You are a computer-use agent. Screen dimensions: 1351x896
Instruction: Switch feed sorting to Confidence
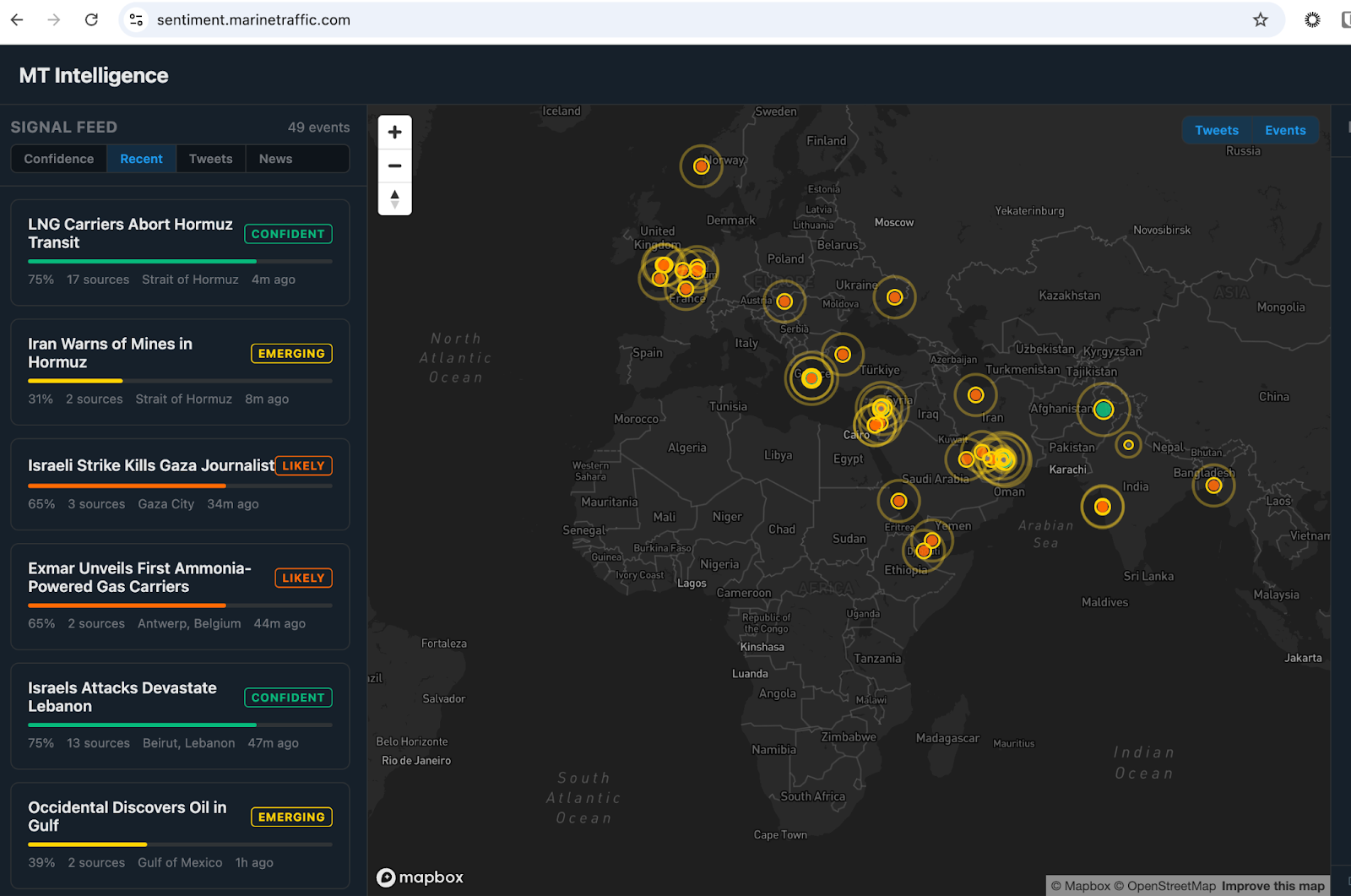point(58,158)
